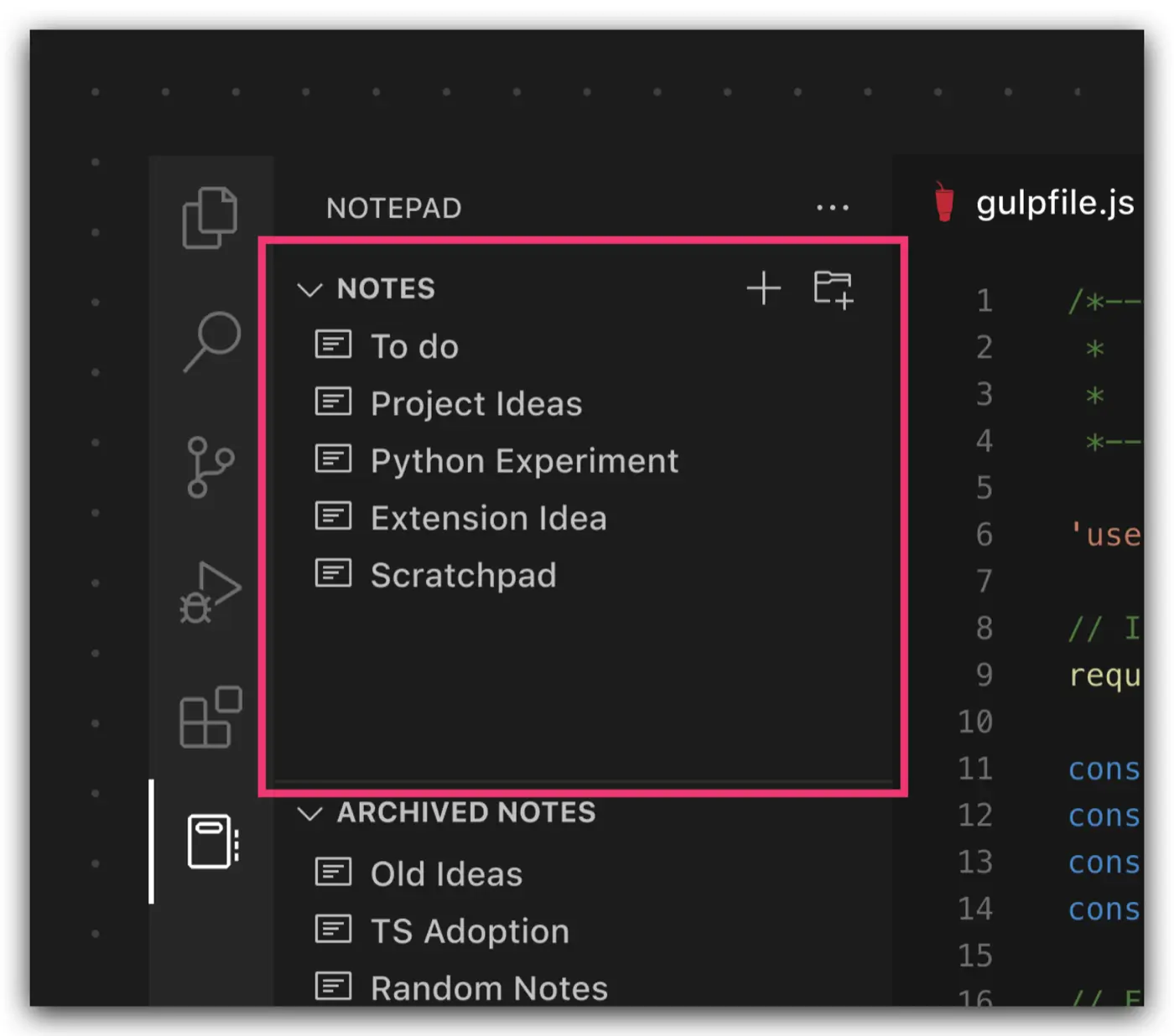
Task: Create new folder in Notes section
Action: coord(833,289)
